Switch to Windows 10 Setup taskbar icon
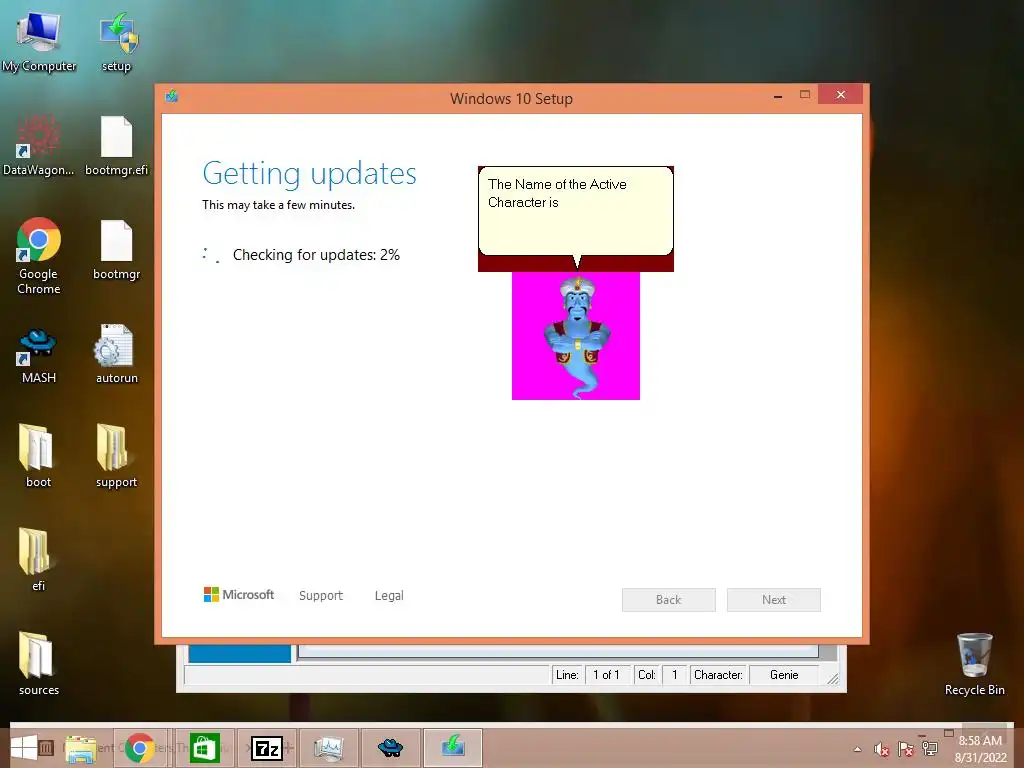Screen dimensions: 1024x768 pyautogui.click(x=453, y=748)
